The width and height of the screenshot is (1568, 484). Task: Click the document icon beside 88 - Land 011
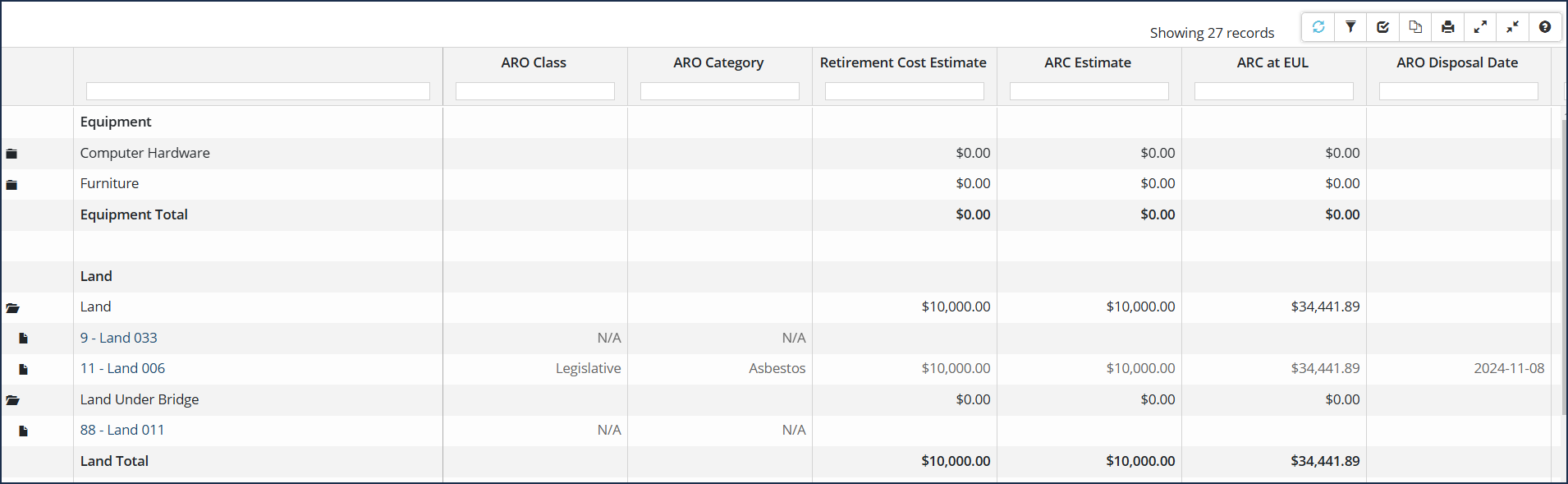click(x=23, y=431)
